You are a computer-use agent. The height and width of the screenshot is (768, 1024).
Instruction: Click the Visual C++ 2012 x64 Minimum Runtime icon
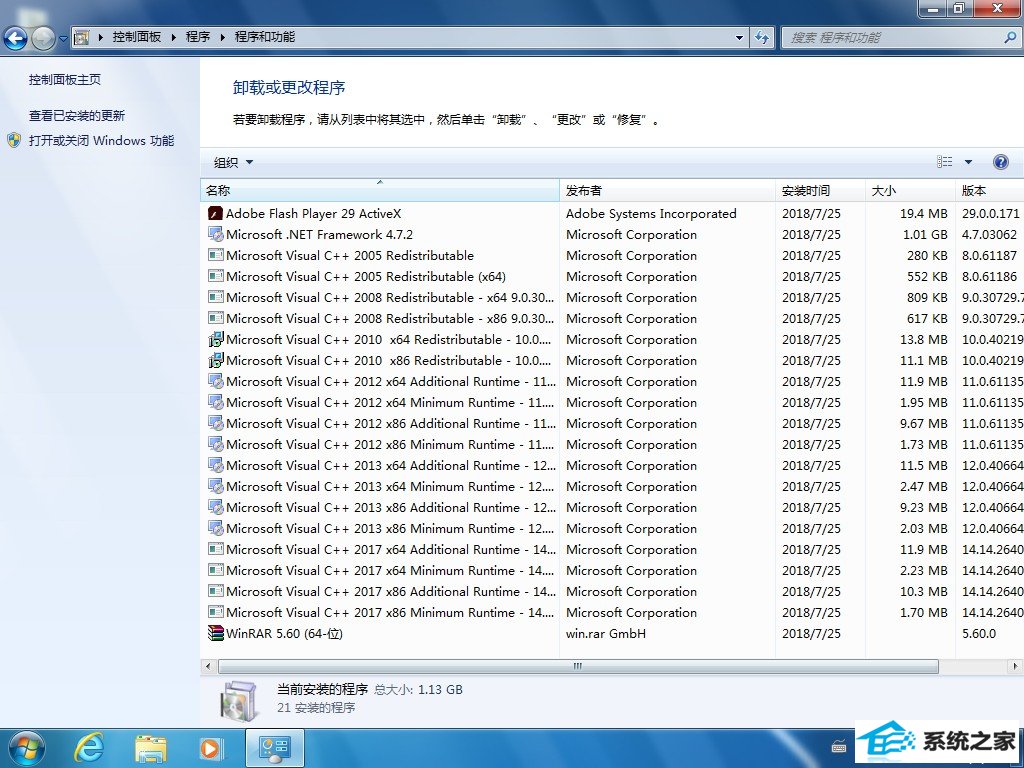[x=216, y=402]
